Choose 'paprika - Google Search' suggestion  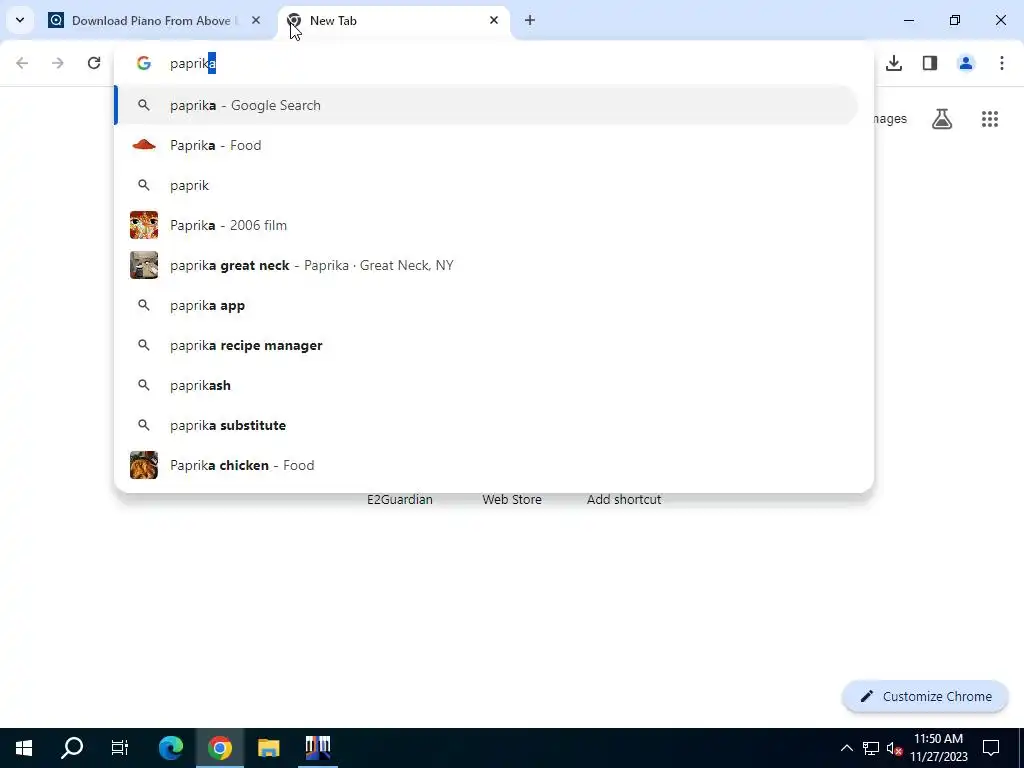click(487, 105)
